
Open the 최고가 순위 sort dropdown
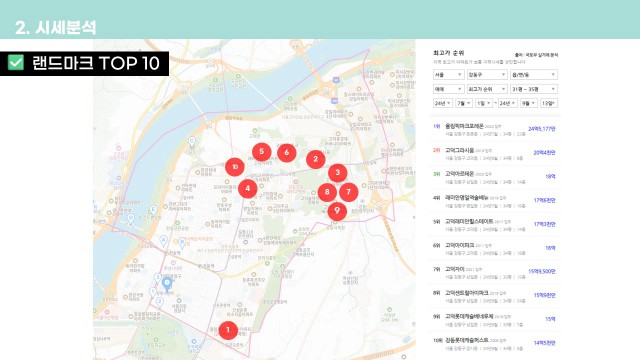point(487,89)
